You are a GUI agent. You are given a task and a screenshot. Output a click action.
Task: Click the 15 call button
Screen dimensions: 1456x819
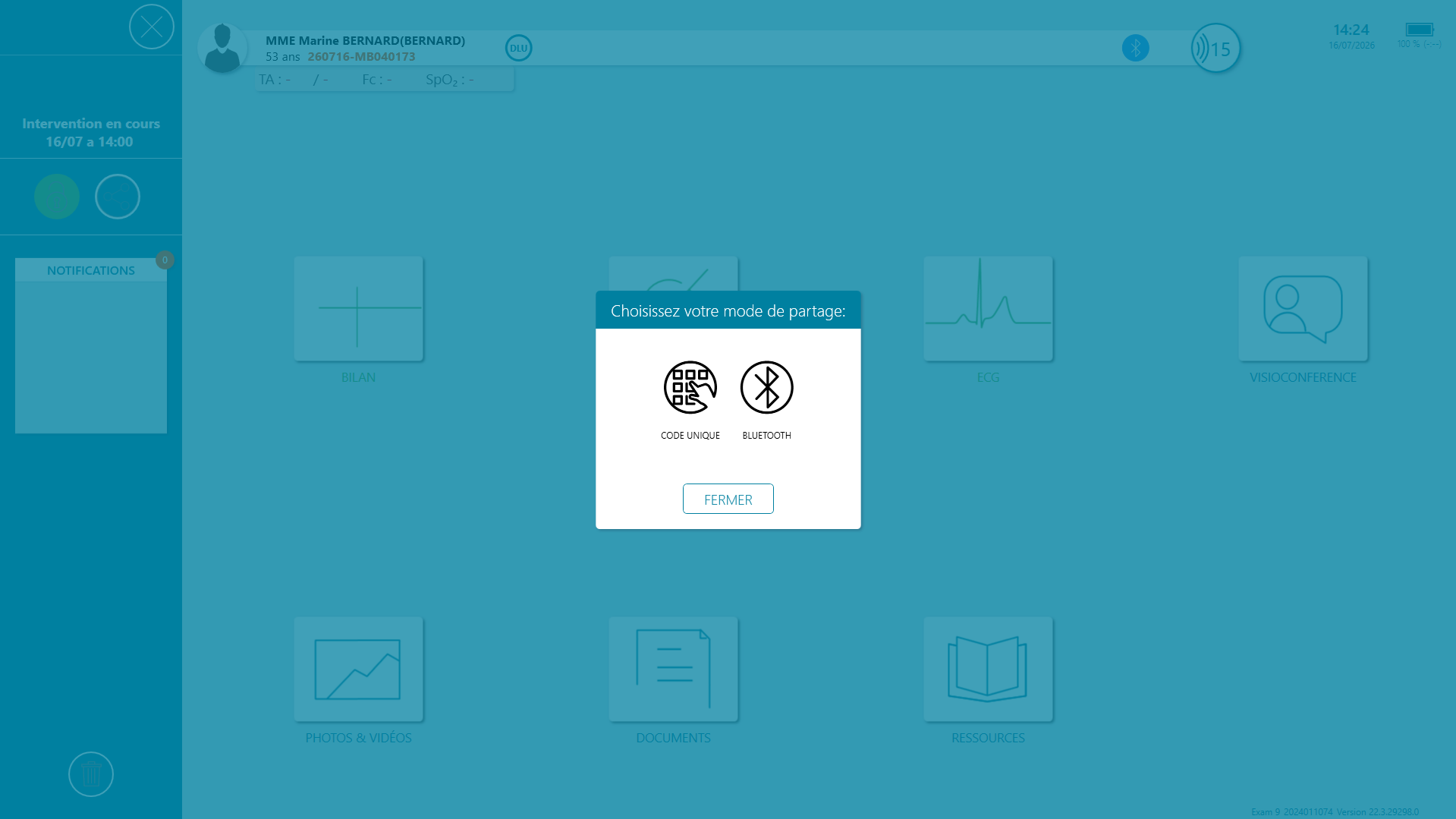click(x=1215, y=49)
